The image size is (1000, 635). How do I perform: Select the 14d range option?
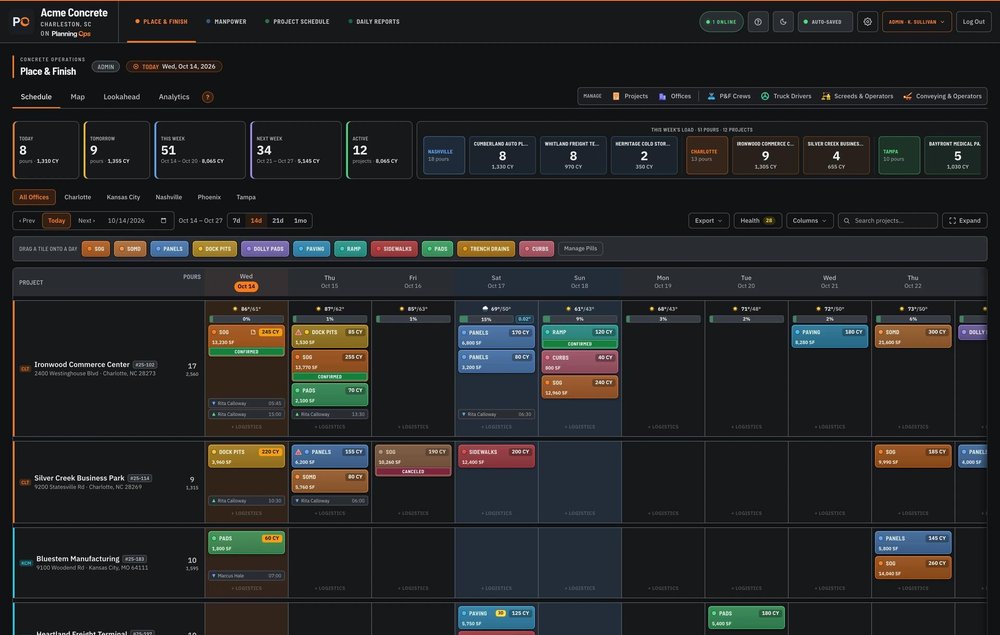coord(256,221)
